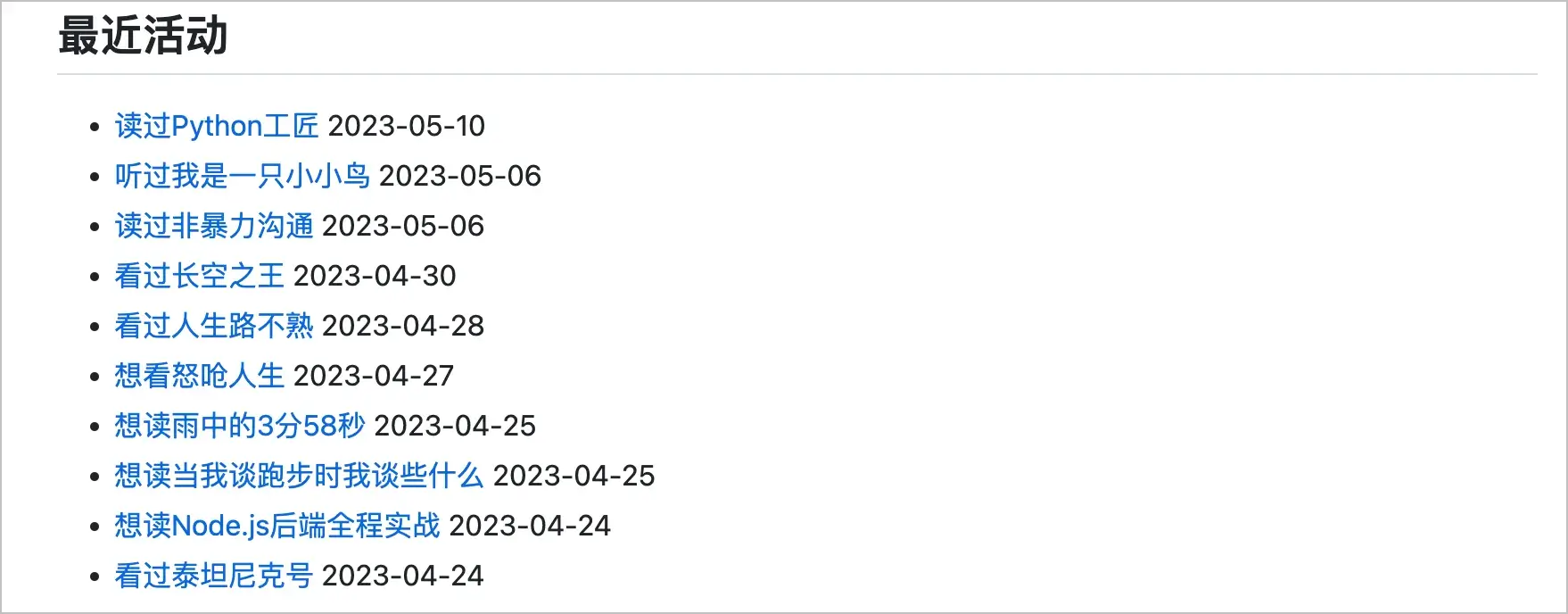
Task: Click the 看过泰坦尼克号 link
Action: pos(214,576)
